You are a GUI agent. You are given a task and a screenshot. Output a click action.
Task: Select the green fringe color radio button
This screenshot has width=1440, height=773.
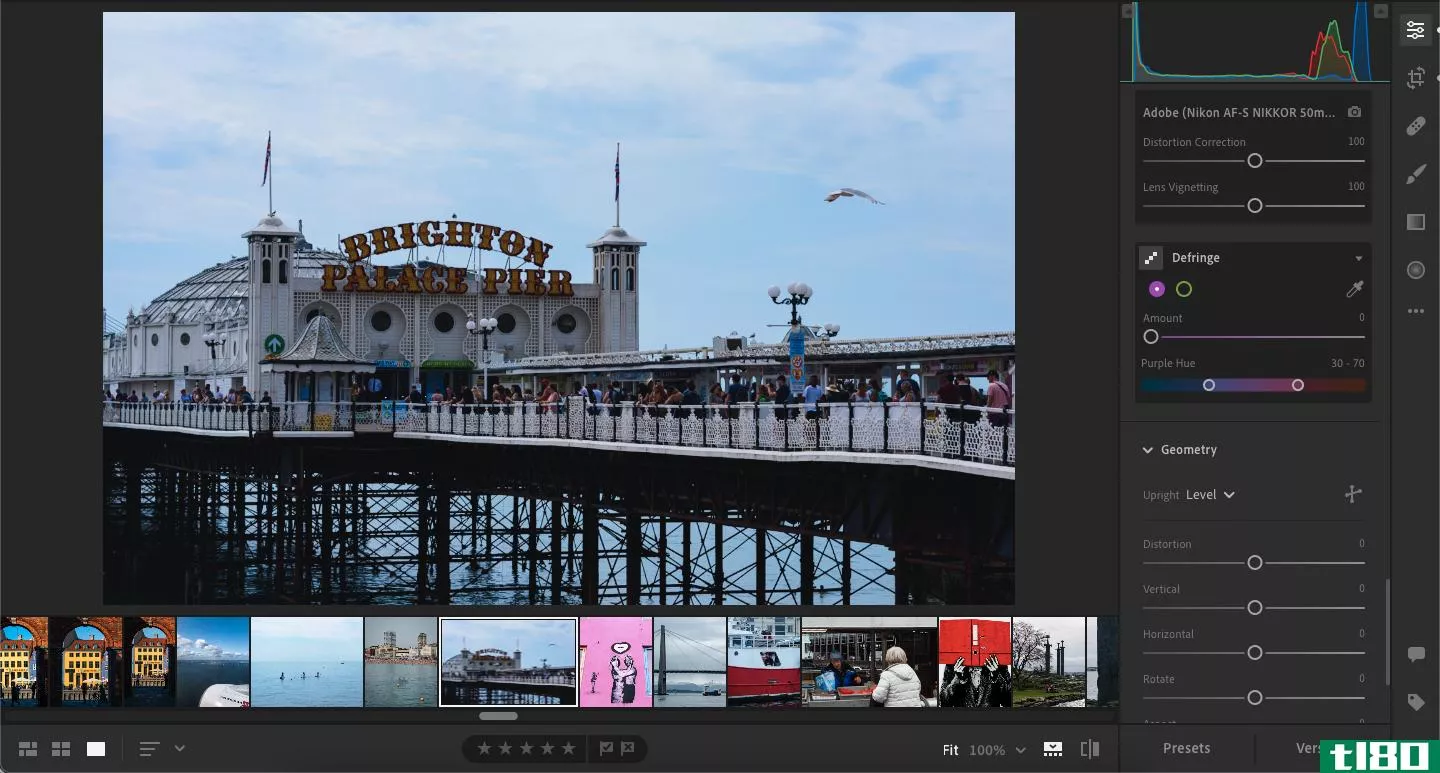coord(1184,289)
